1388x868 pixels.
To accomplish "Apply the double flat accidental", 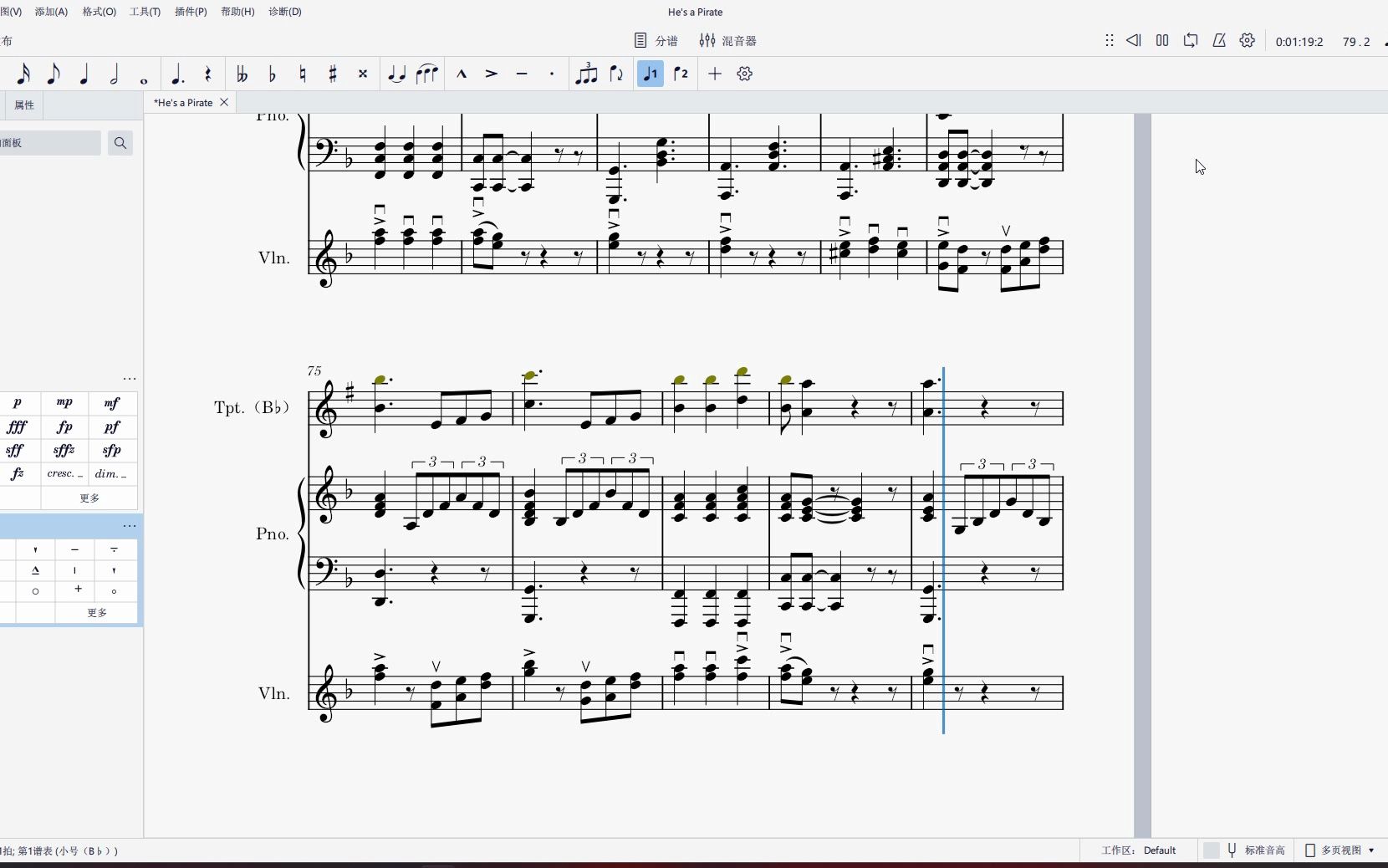I will [x=242, y=74].
